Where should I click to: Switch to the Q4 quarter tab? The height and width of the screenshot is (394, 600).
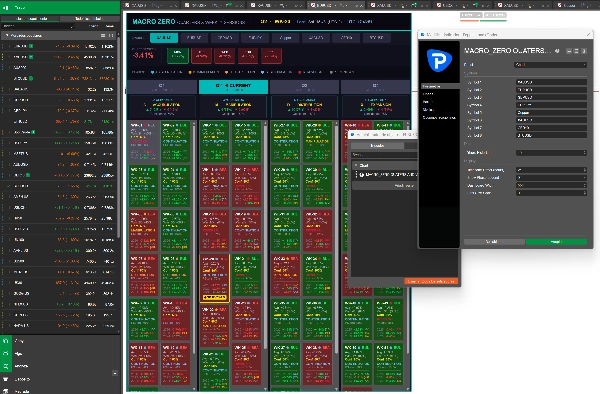[x=375, y=87]
